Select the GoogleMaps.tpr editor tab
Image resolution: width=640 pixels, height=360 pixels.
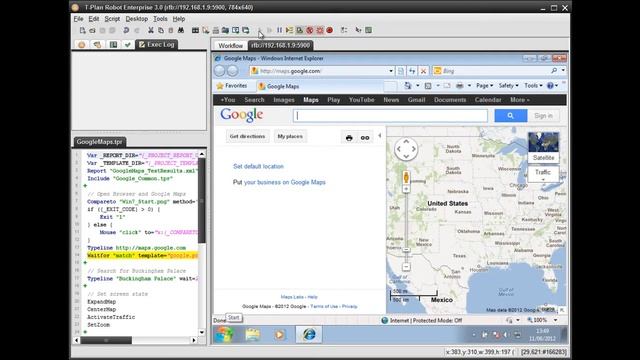tap(100, 142)
